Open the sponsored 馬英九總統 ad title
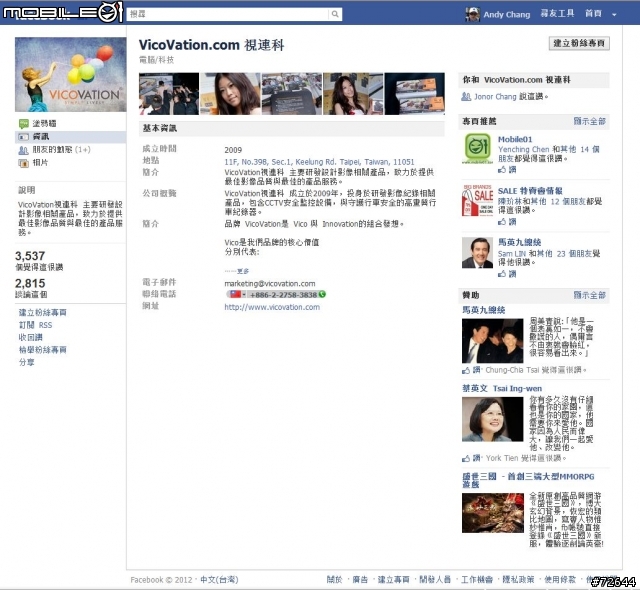The height and width of the screenshot is (590, 640). click(x=484, y=310)
